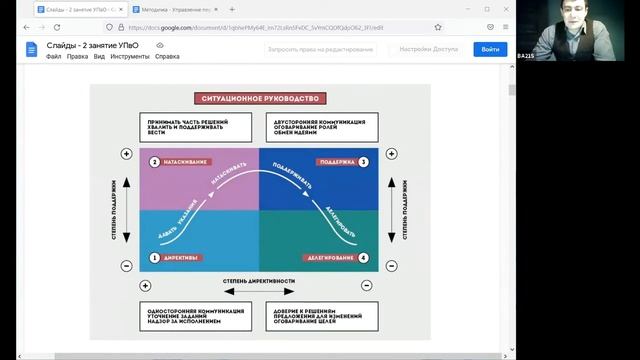Click the Доверие к решениям text box
640x360 pixels.
(322, 316)
